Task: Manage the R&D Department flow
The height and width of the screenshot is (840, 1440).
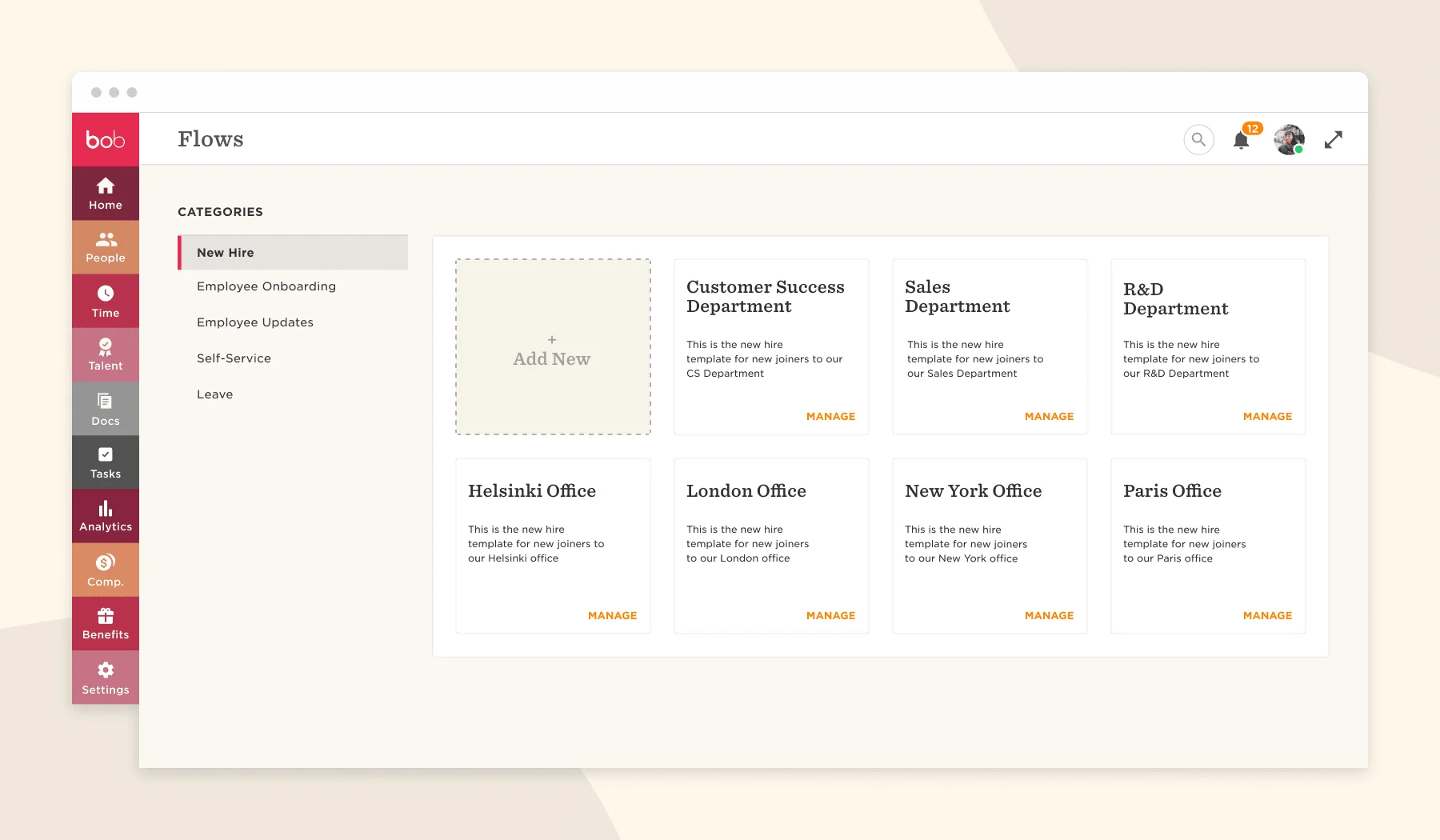Action: [1267, 416]
